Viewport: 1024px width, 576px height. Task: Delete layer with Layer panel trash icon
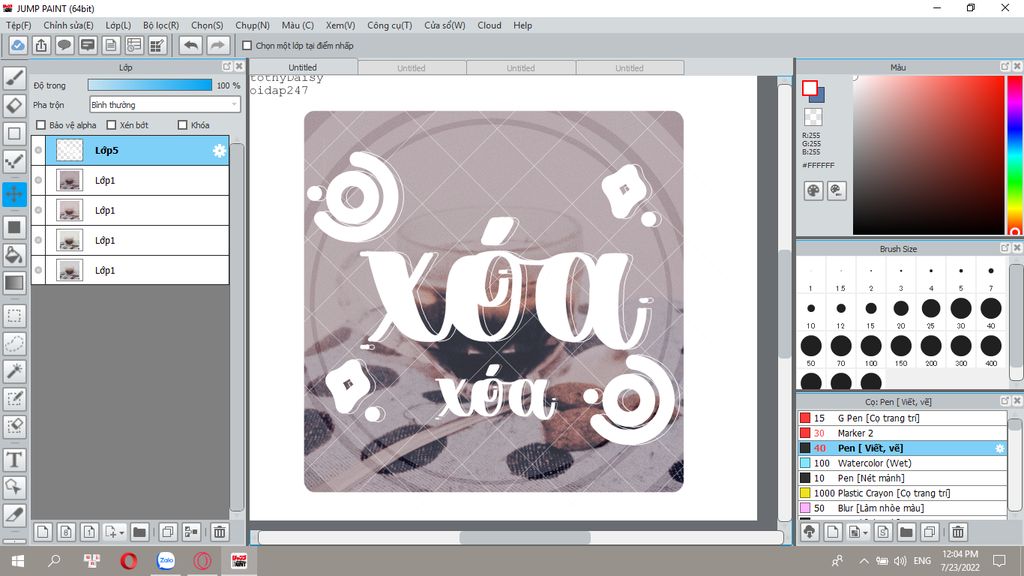point(220,532)
